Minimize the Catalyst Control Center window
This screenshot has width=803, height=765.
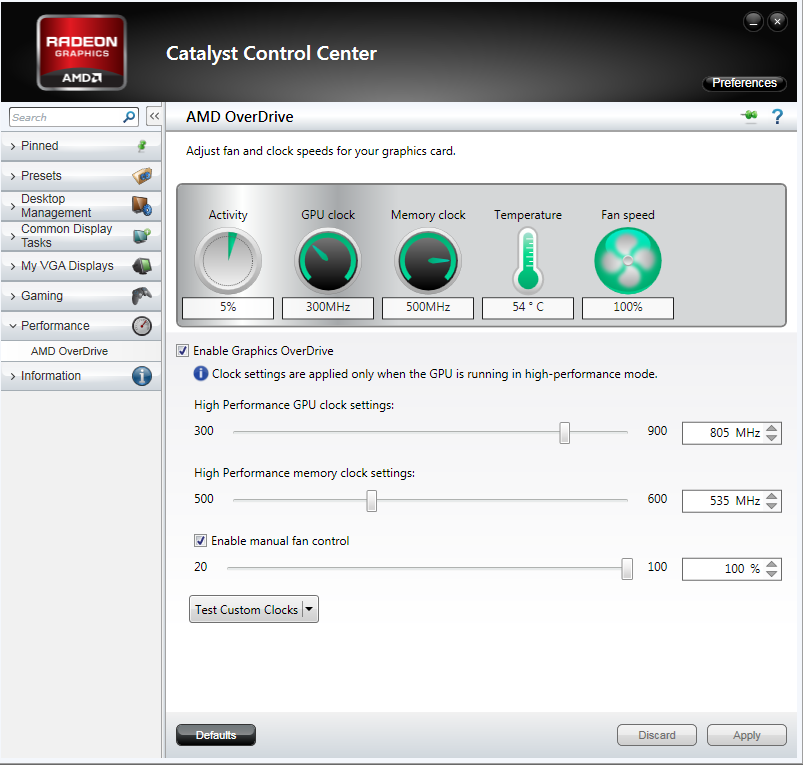[753, 22]
